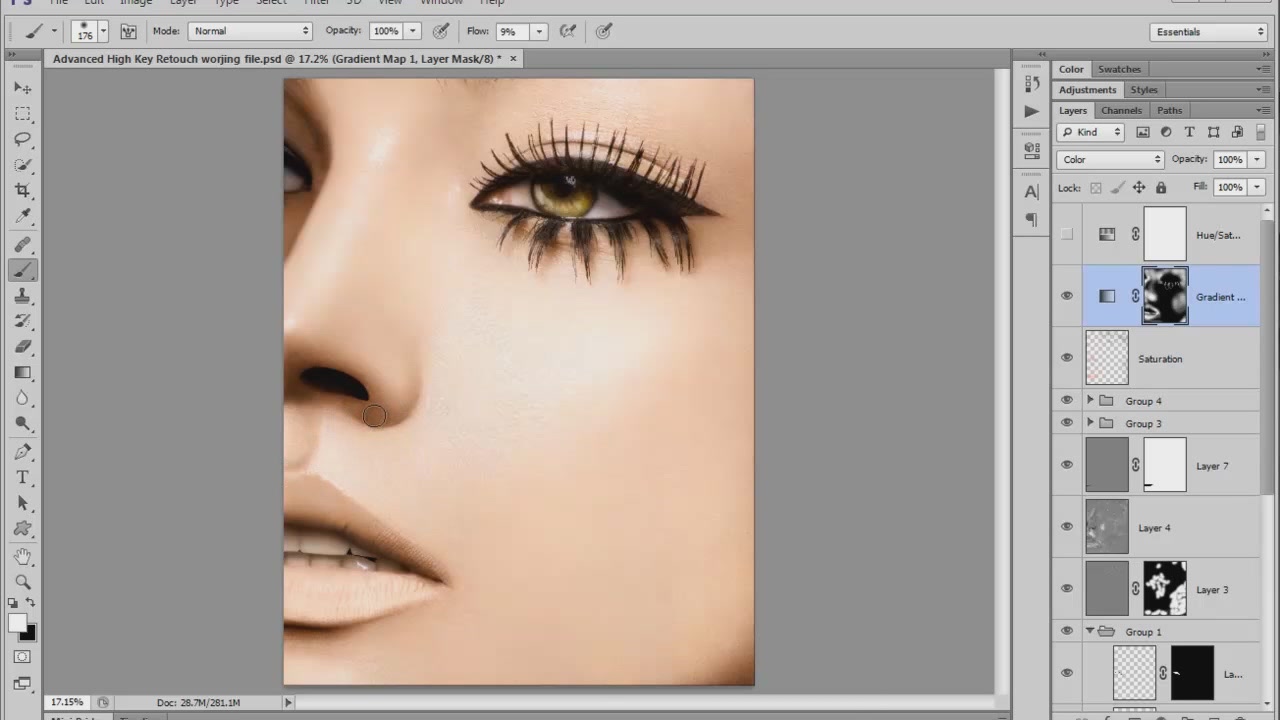1280x720 pixels.
Task: Select the Eraser tool
Action: (22, 347)
